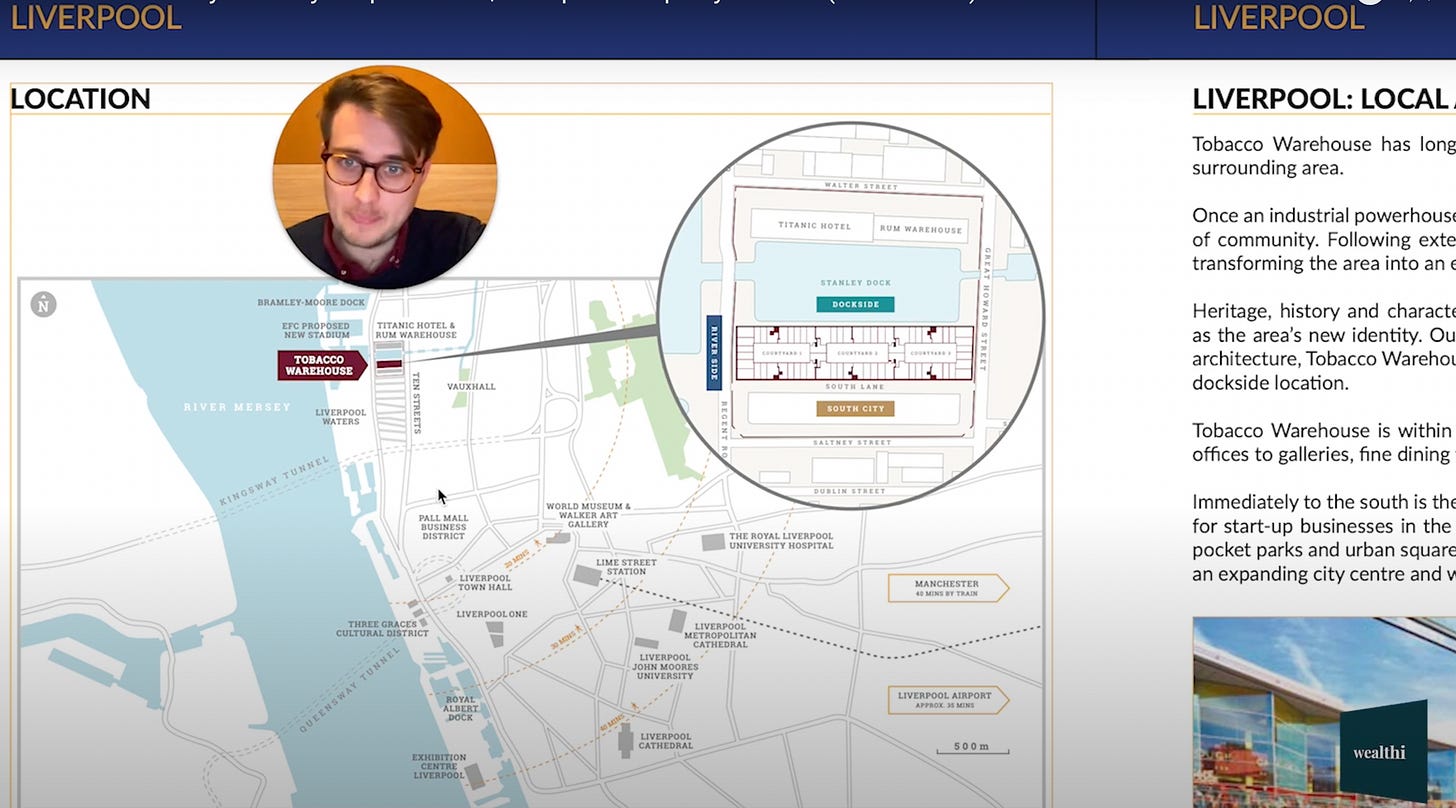This screenshot has width=1456, height=808.
Task: Click the paragraph starting 'Tobacco Warehouse is within'
Action: (x=1323, y=442)
